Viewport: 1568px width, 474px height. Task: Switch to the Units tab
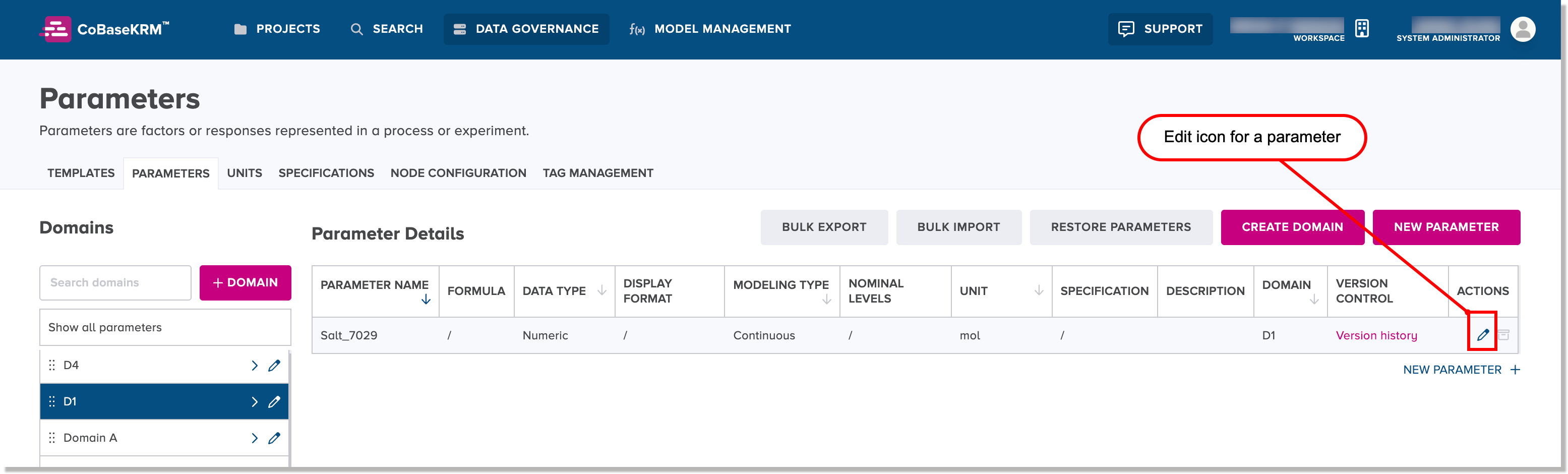coord(244,173)
